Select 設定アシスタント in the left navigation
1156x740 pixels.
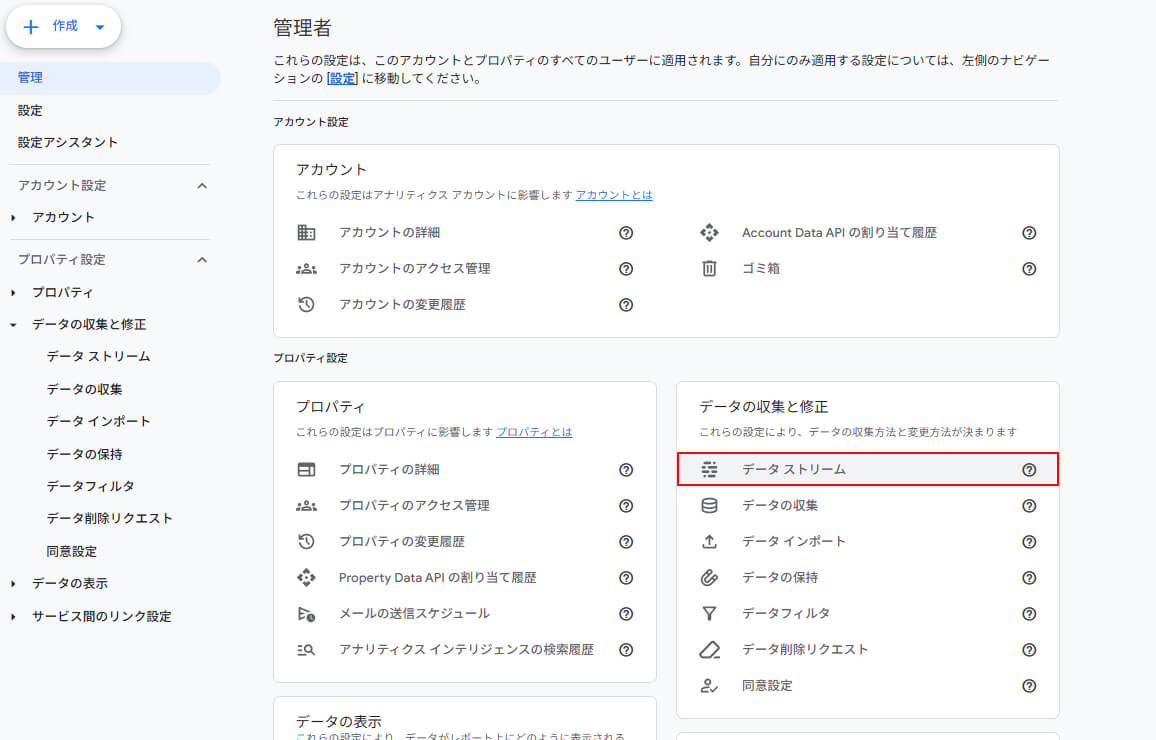[x=68, y=142]
